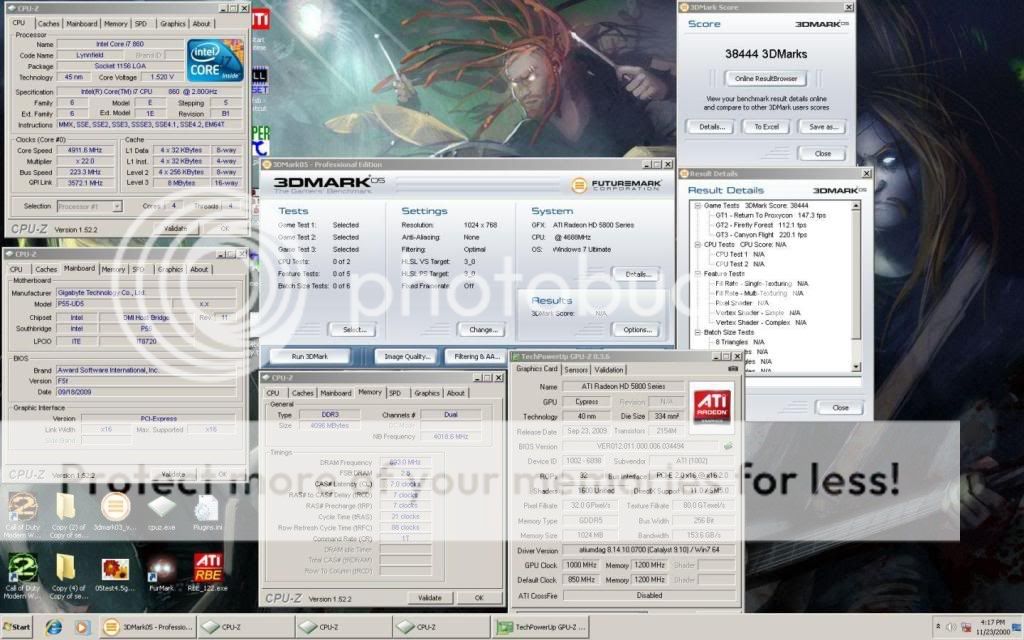The height and width of the screenshot is (640, 1024).
Task: Open the 05test4.5g image file icon
Action: tap(115, 573)
